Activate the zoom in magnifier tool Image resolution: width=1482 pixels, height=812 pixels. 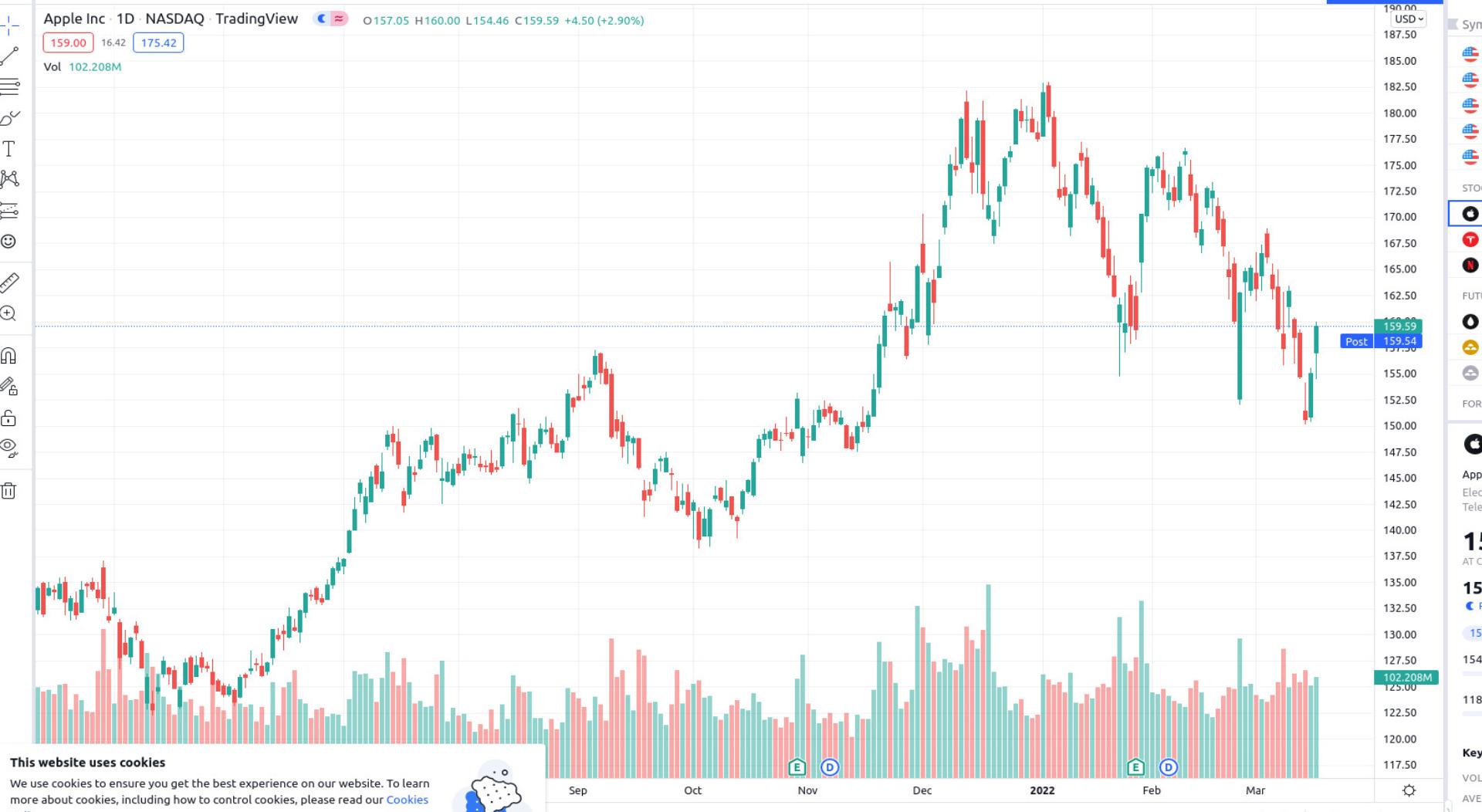pyautogui.click(x=8, y=313)
